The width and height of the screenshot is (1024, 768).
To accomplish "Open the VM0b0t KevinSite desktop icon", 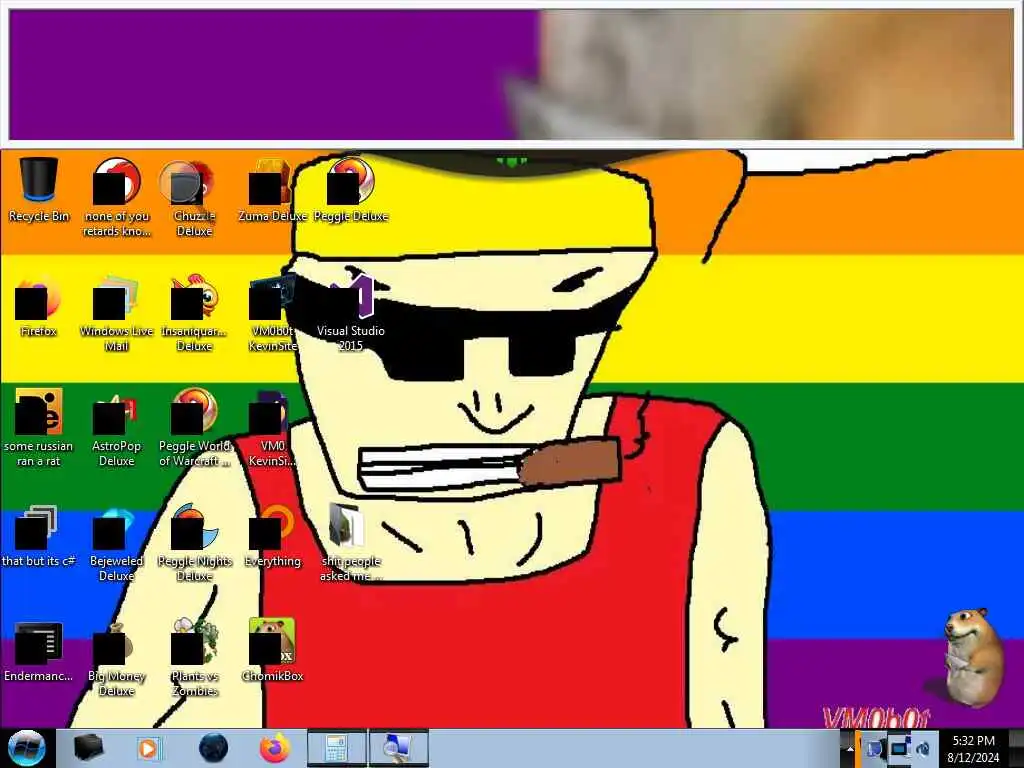I will [272, 313].
